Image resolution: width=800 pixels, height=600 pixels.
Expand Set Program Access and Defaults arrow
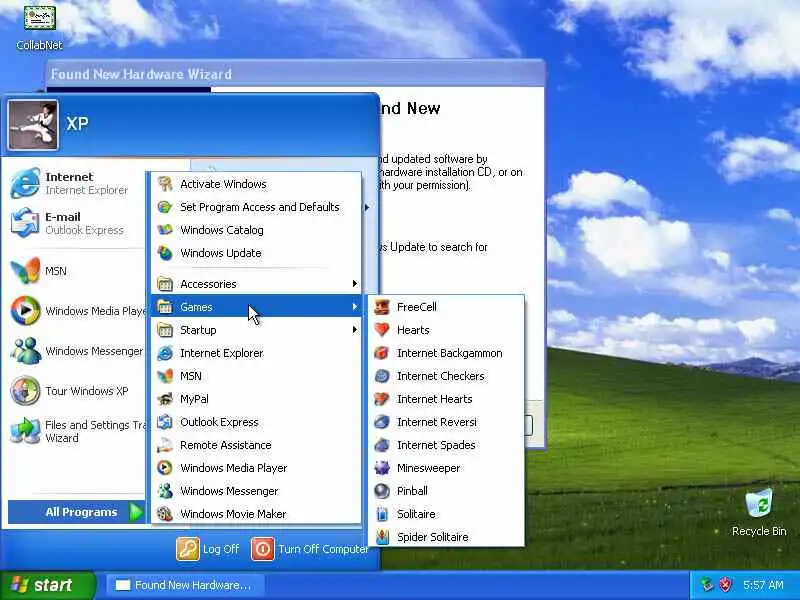[x=366, y=207]
